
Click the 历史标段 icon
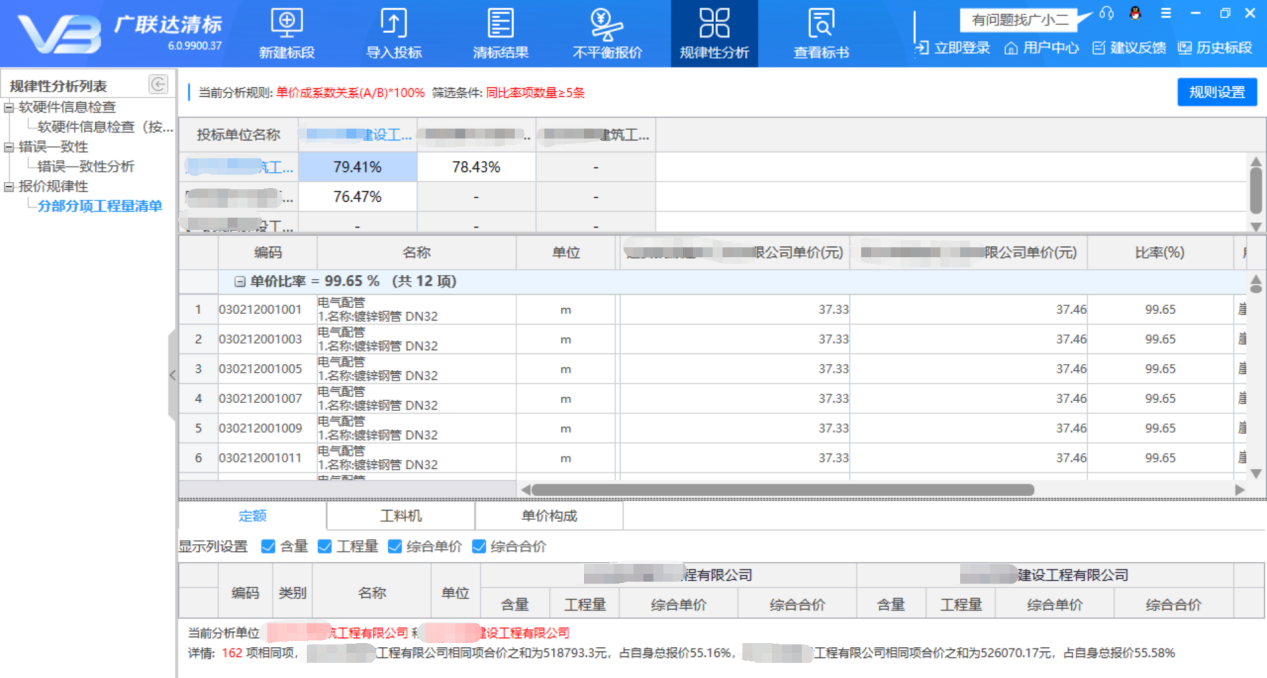point(1185,47)
